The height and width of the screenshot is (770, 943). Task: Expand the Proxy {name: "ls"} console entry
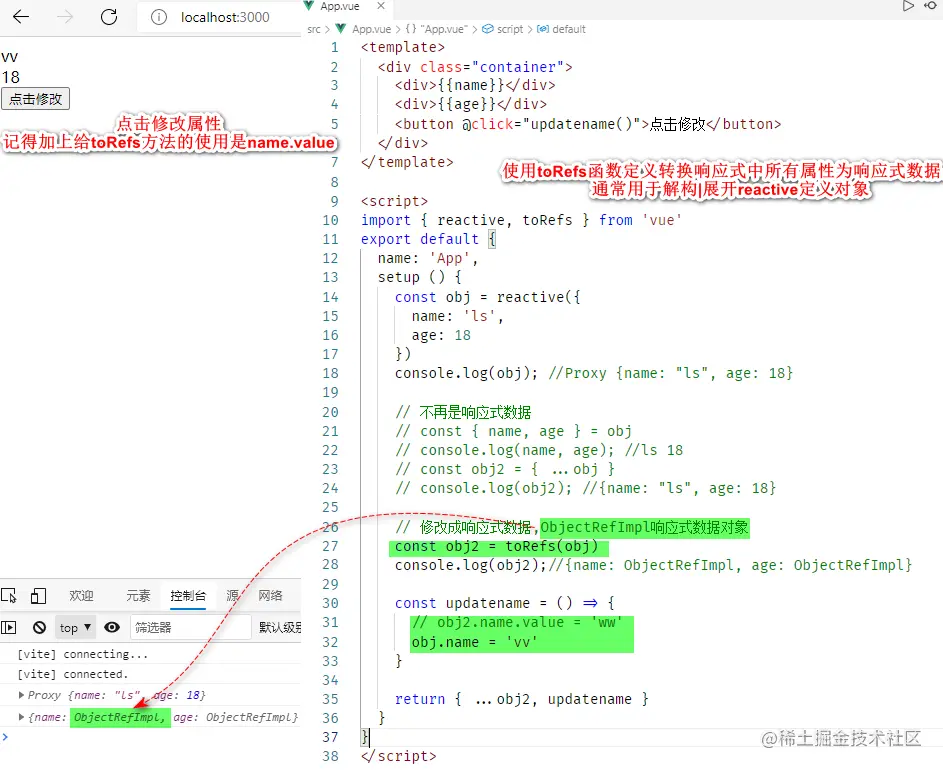22,695
